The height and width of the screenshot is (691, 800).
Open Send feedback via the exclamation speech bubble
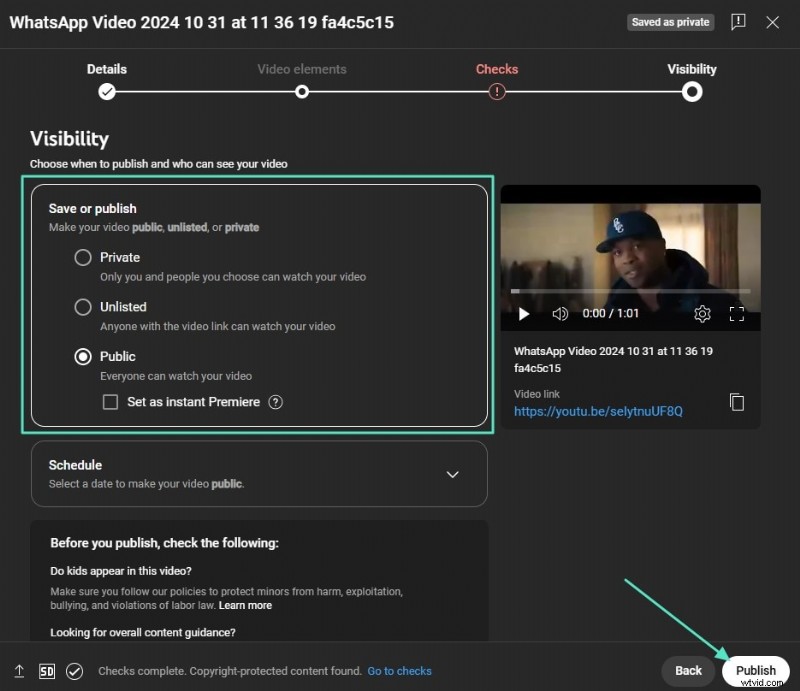coord(738,22)
